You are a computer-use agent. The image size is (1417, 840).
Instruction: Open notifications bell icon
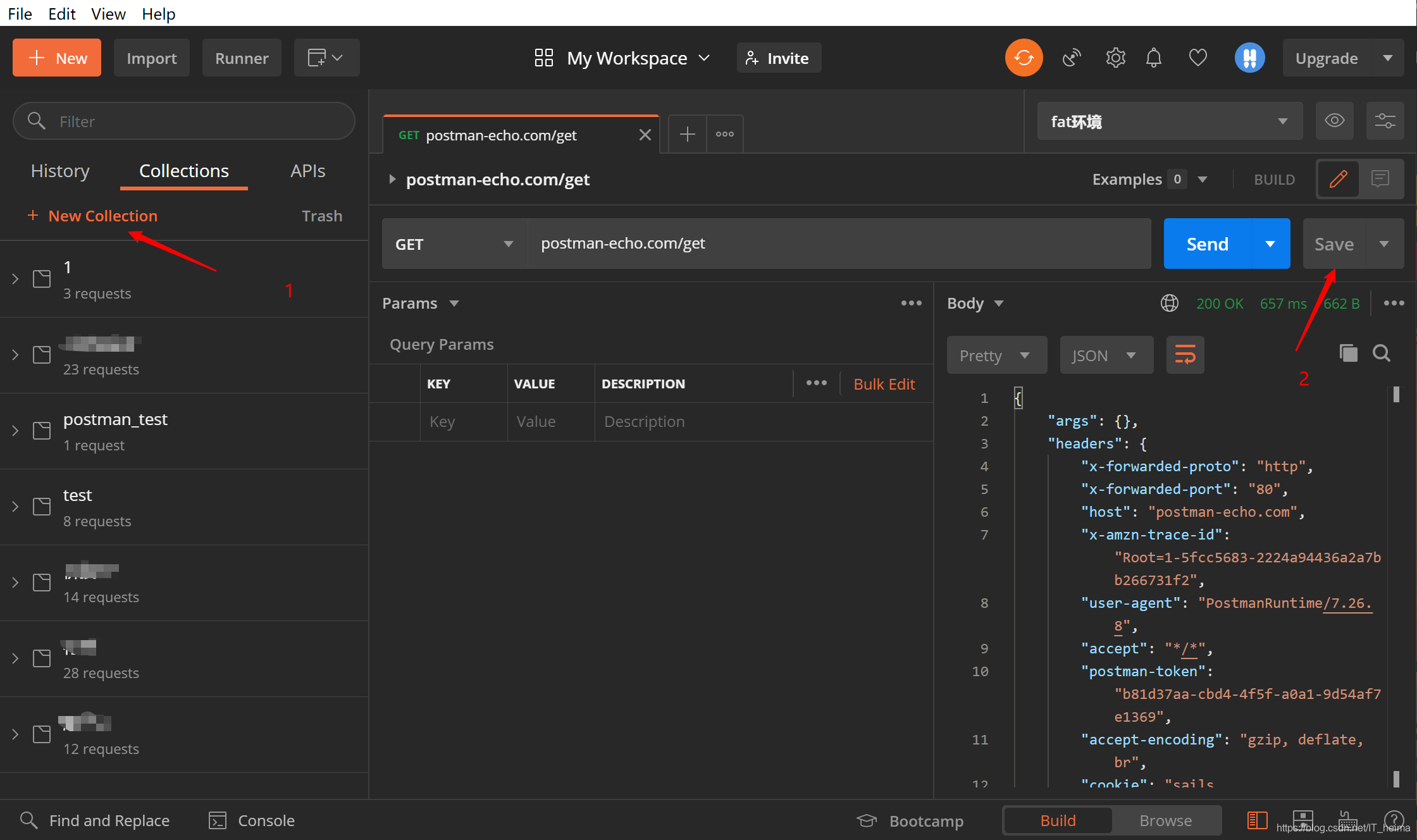coord(1154,58)
